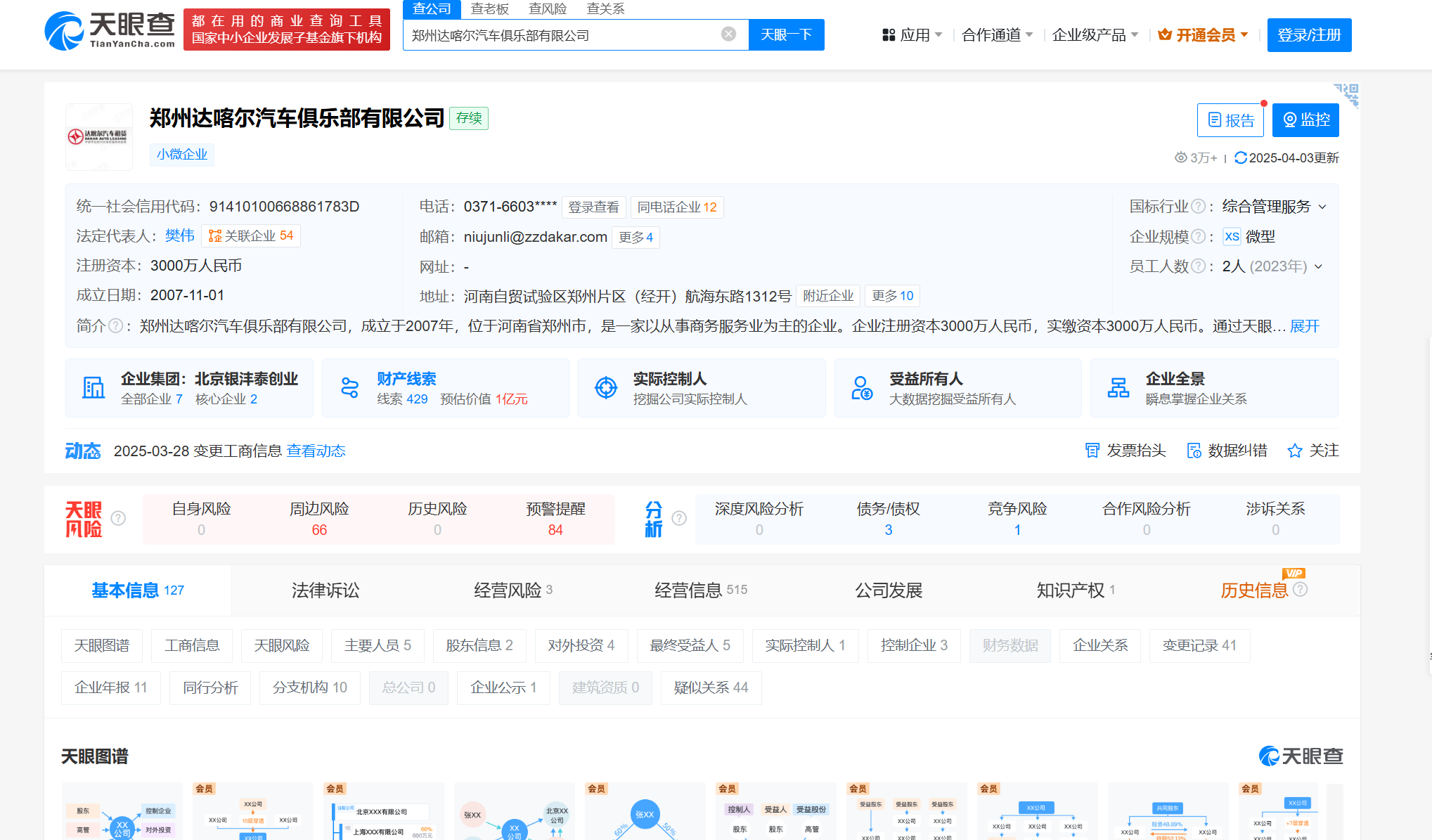Expand the employee count 2人 chevron
Image resolution: width=1432 pixels, height=840 pixels.
click(x=1318, y=266)
